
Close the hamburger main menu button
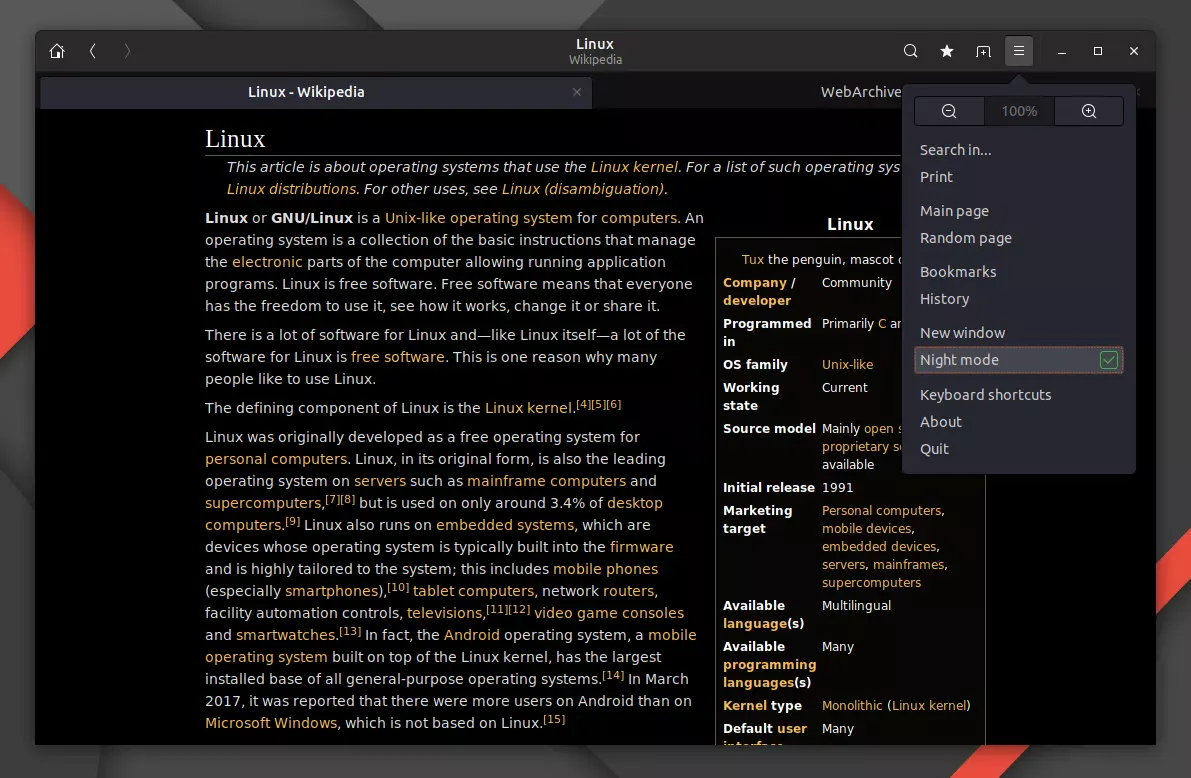[1019, 51]
